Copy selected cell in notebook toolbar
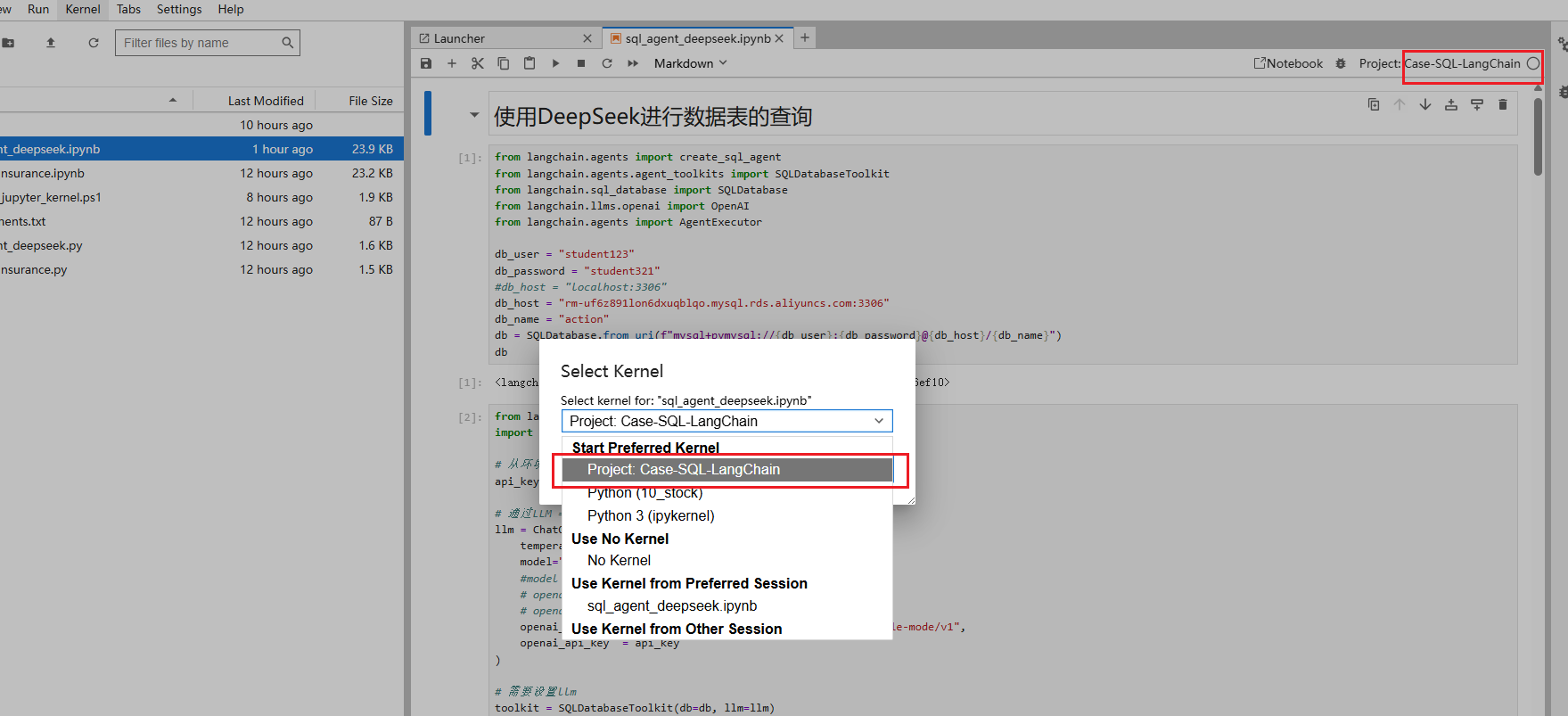1568x716 pixels. click(x=504, y=63)
